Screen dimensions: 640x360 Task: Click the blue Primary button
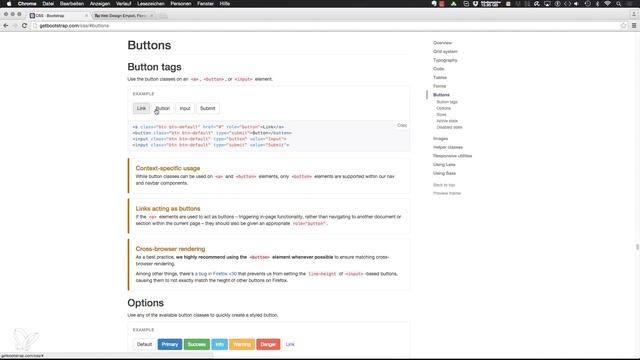tap(170, 344)
